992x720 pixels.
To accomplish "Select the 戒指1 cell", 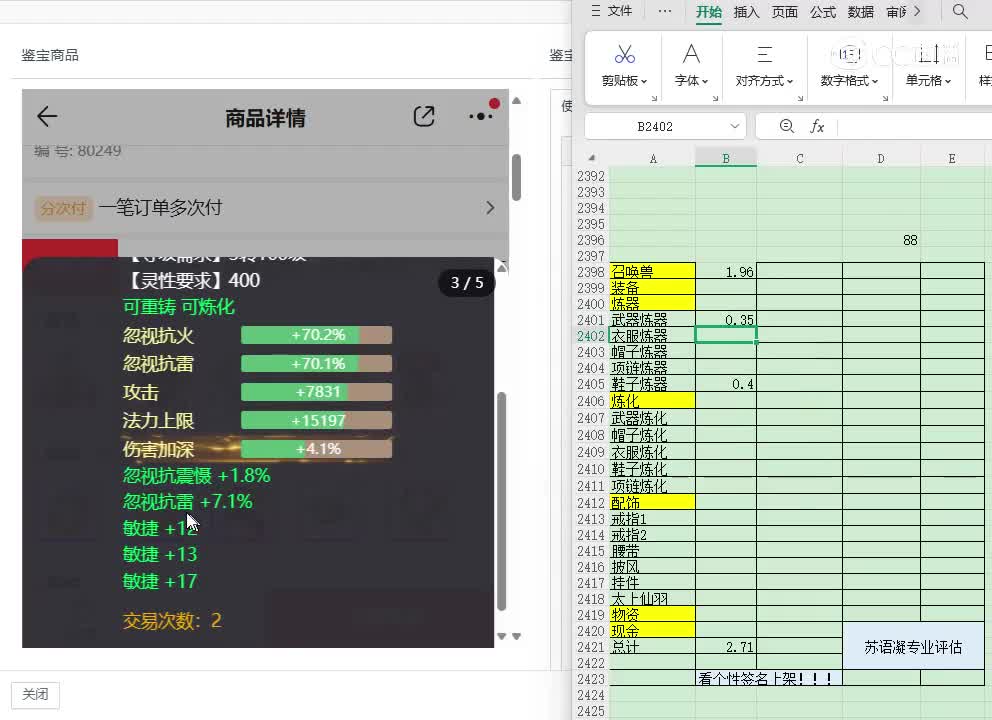I will 652,519.
